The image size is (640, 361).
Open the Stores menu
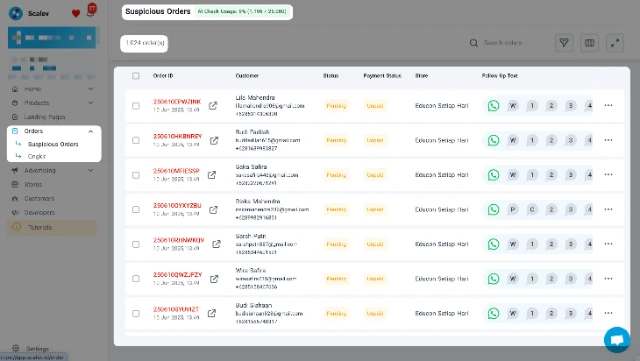point(33,184)
